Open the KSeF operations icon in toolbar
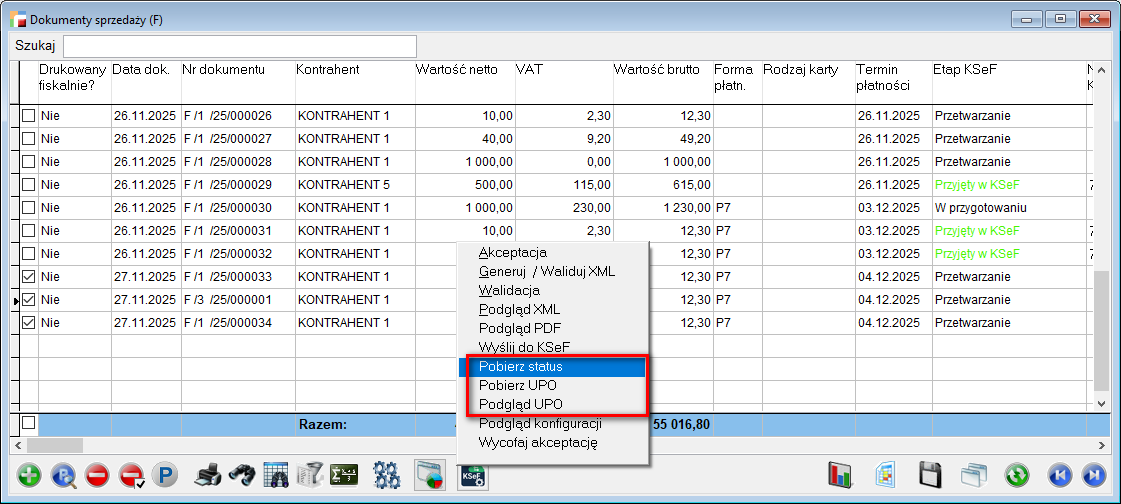This screenshot has height=504, width=1121. [472, 476]
